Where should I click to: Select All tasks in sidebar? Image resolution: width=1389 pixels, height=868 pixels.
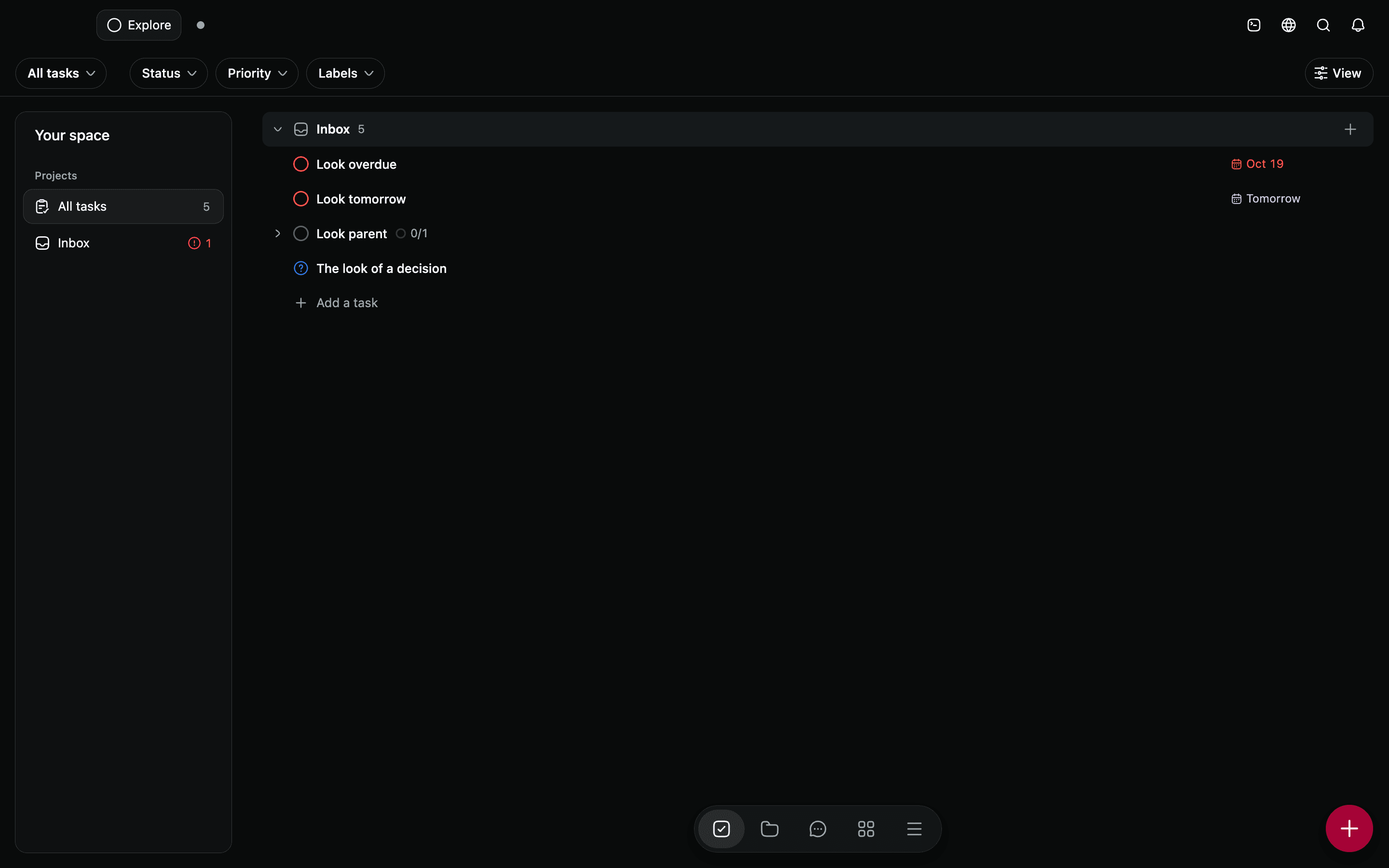click(x=123, y=206)
